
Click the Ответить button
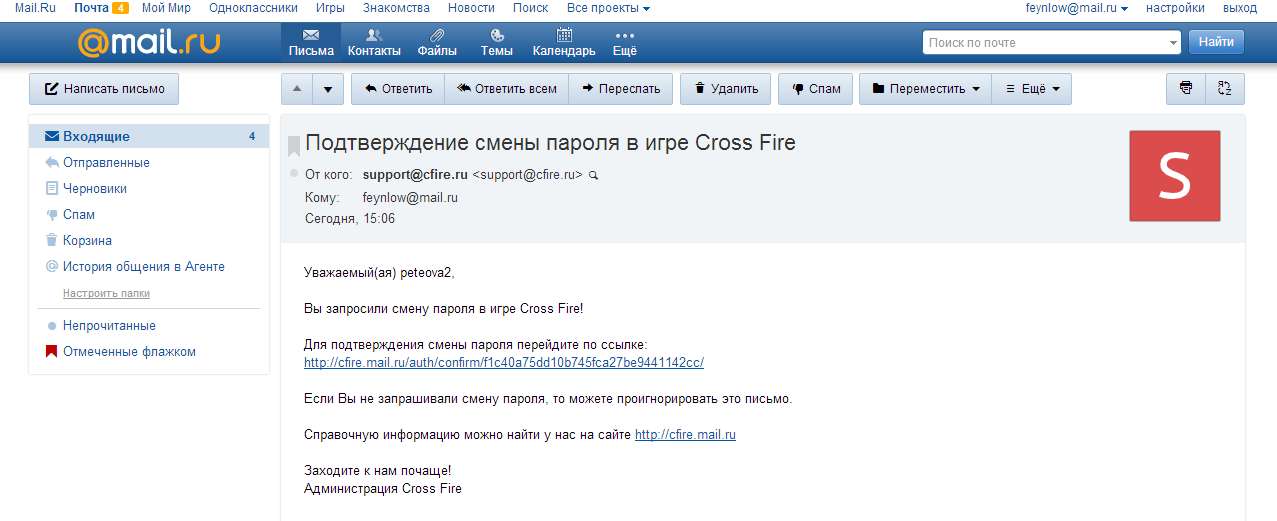click(398, 89)
